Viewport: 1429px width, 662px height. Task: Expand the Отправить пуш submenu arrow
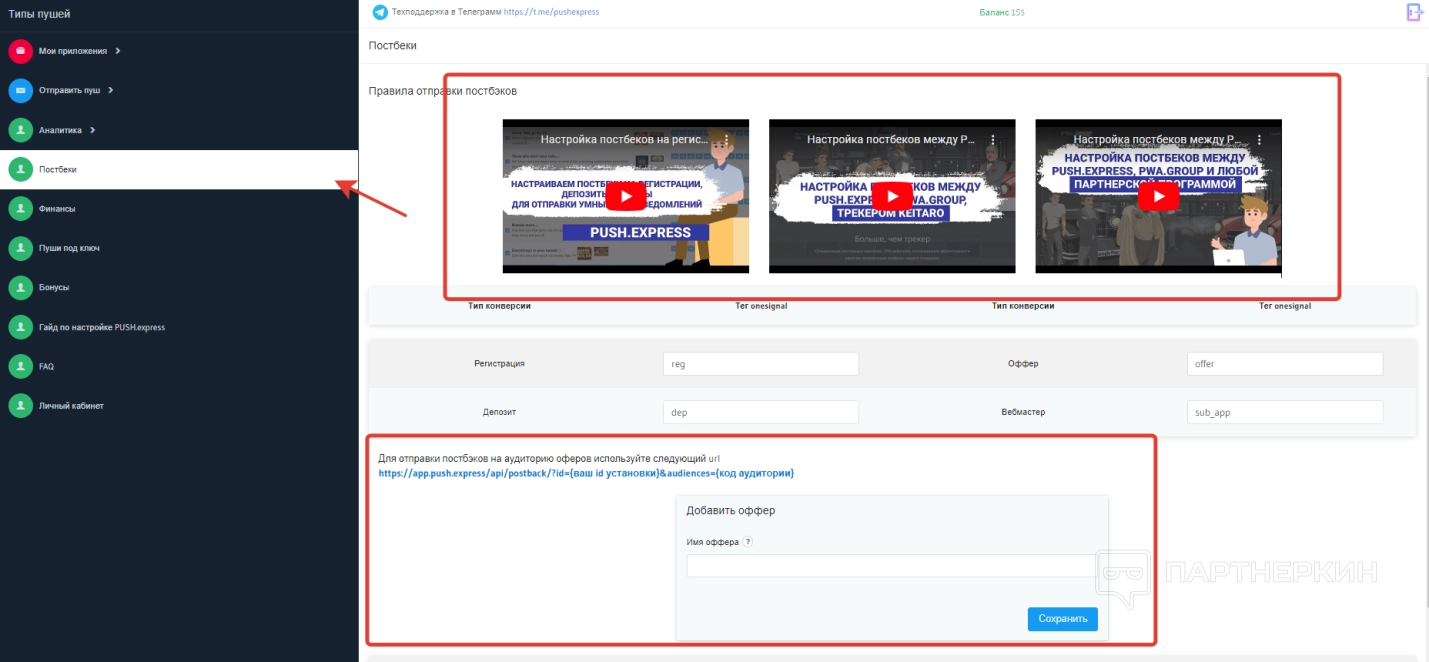click(x=110, y=90)
